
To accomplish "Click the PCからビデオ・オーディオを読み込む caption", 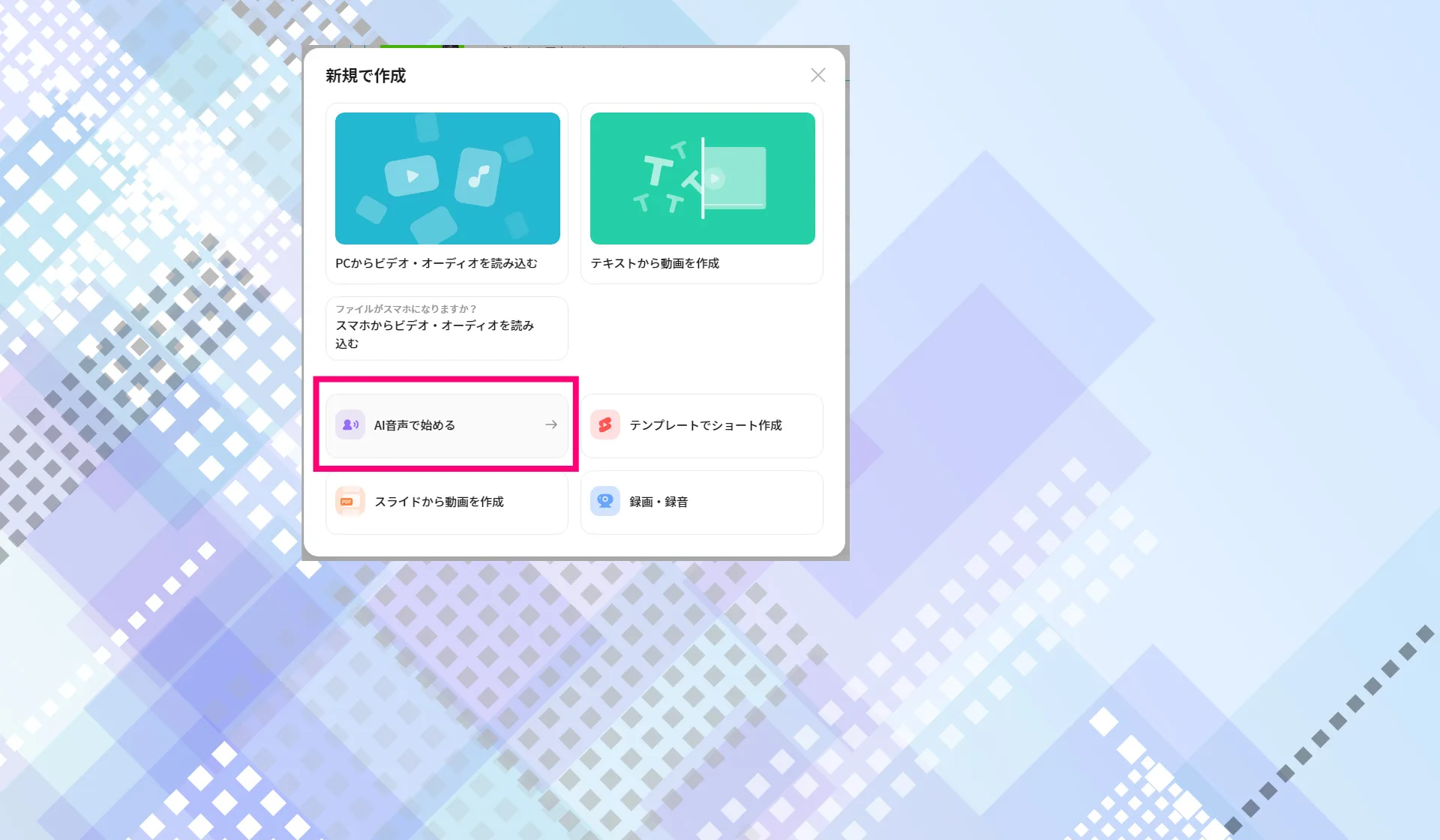I will (436, 263).
